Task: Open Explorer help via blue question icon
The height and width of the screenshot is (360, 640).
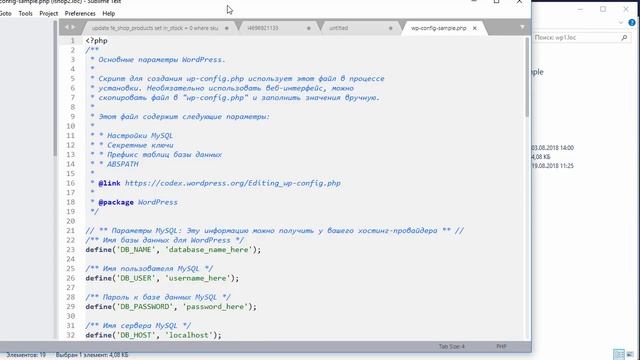Action: [x=632, y=23]
